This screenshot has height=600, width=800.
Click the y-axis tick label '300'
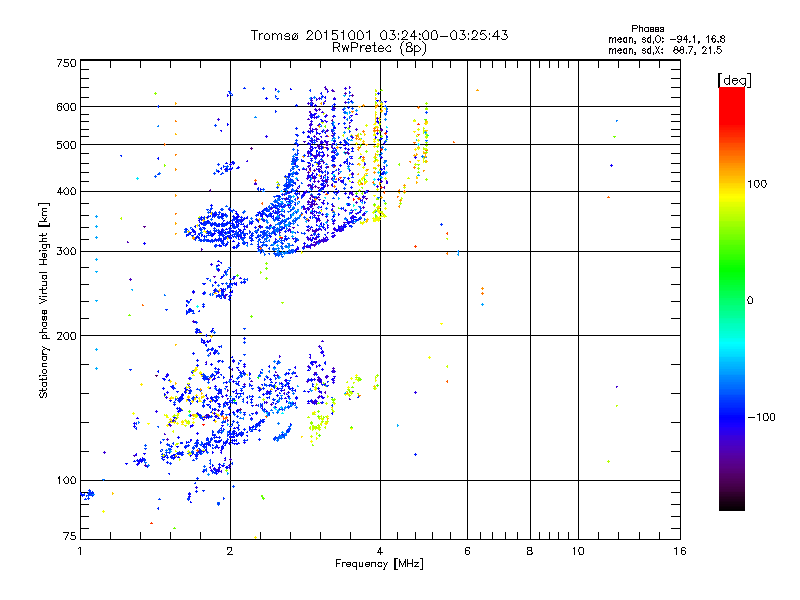coord(66,252)
